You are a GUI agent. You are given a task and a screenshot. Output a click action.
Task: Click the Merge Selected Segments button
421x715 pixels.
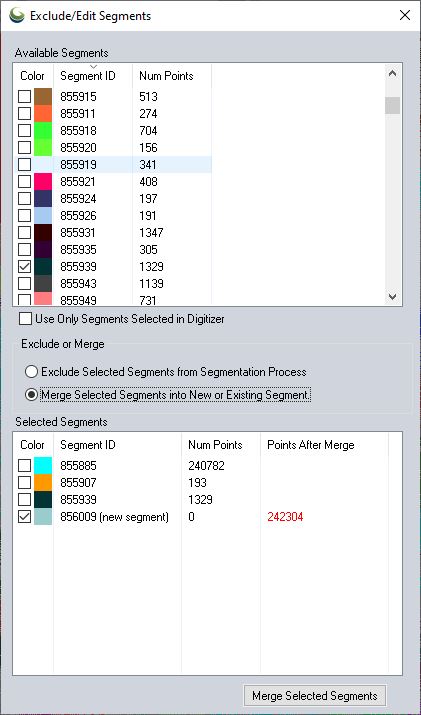tap(315, 696)
